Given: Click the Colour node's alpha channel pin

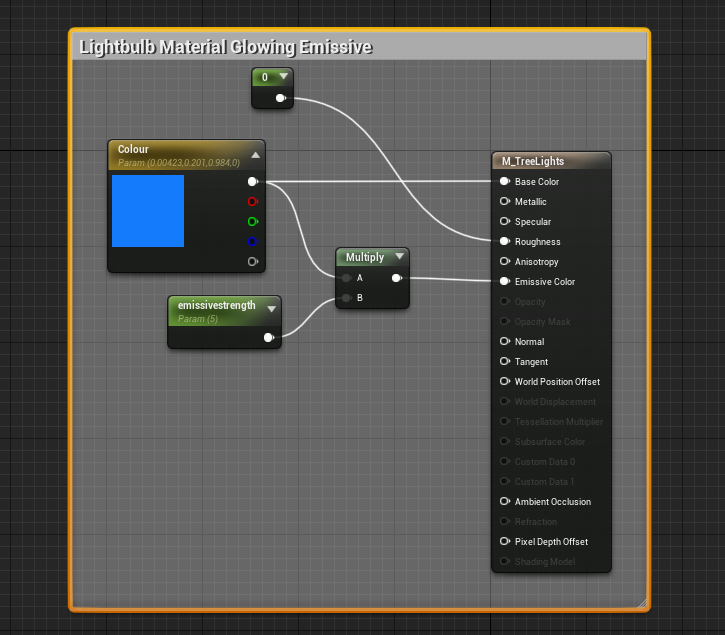Looking at the screenshot, I should pos(252,262).
